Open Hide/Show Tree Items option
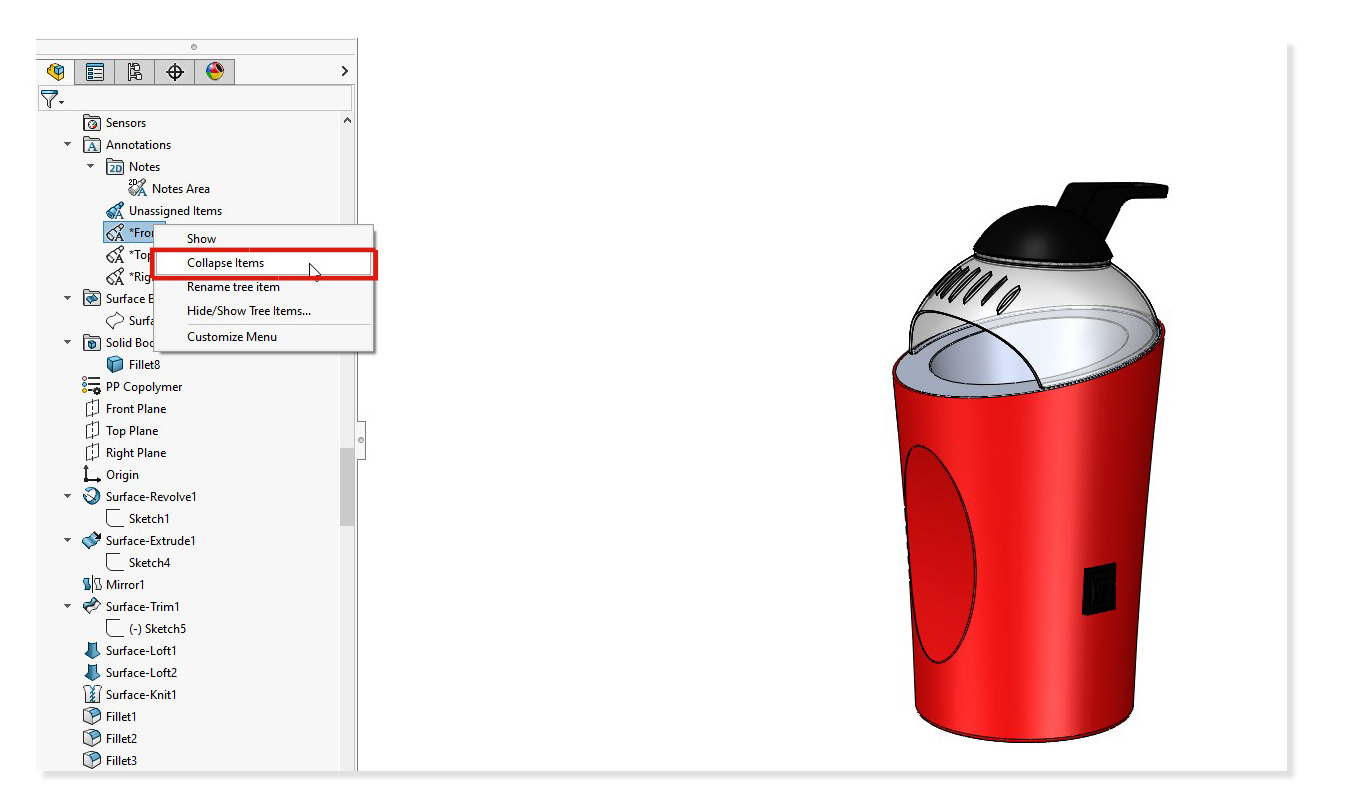This screenshot has height=810, width=1345. point(247,311)
